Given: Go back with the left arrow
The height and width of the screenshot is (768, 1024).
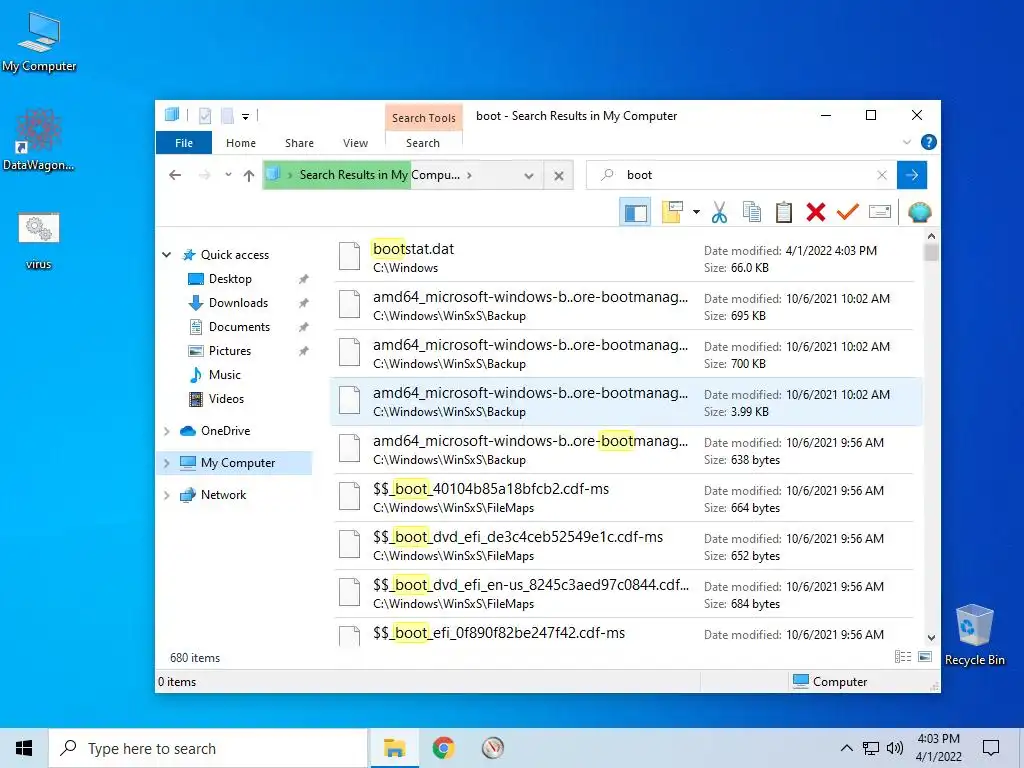Looking at the screenshot, I should [x=174, y=175].
